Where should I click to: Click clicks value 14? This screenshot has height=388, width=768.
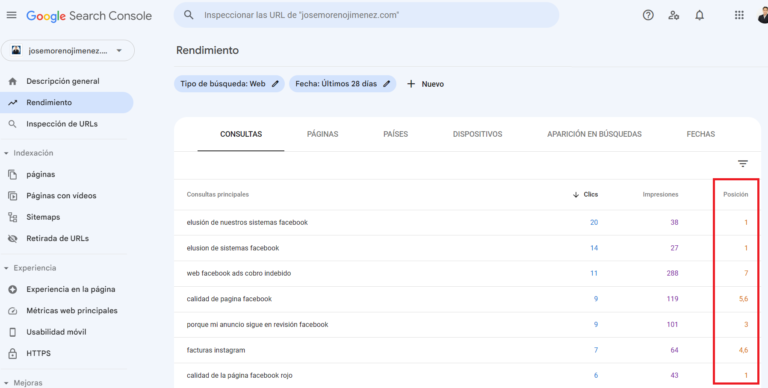(594, 248)
